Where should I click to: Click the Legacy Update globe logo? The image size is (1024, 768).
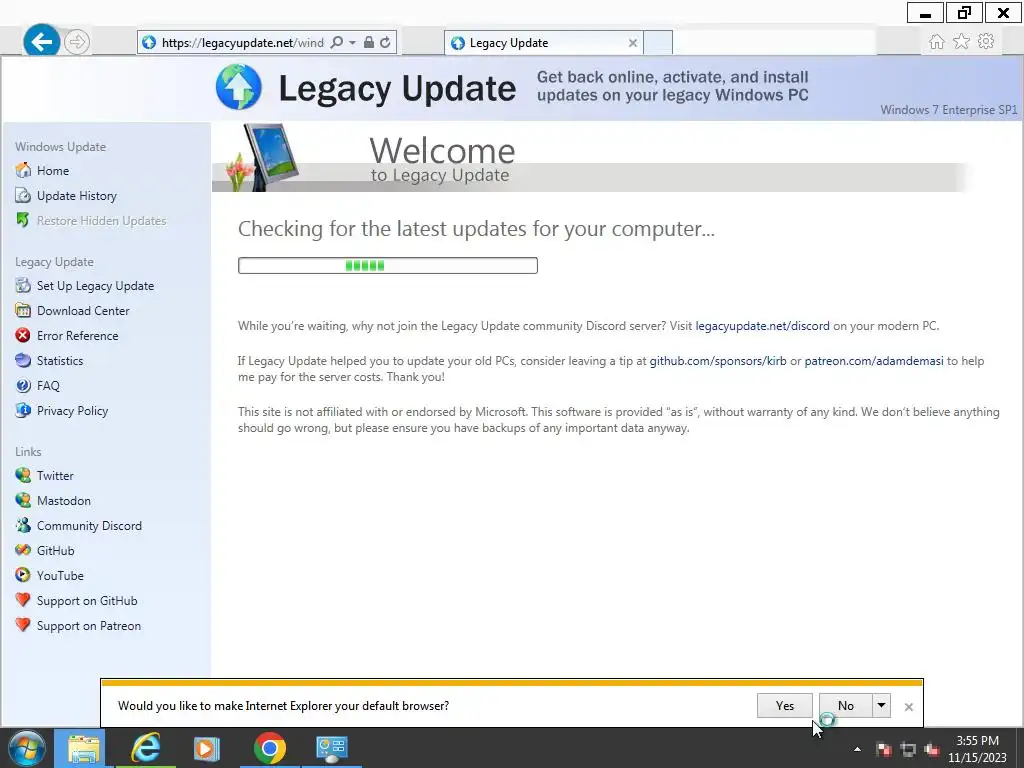pyautogui.click(x=238, y=87)
